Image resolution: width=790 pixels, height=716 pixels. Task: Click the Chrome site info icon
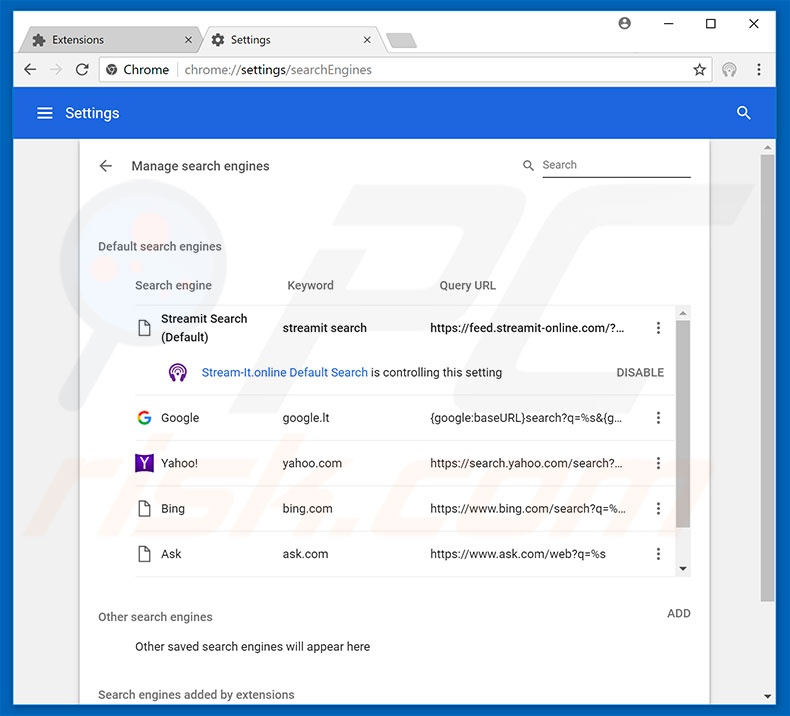(112, 70)
